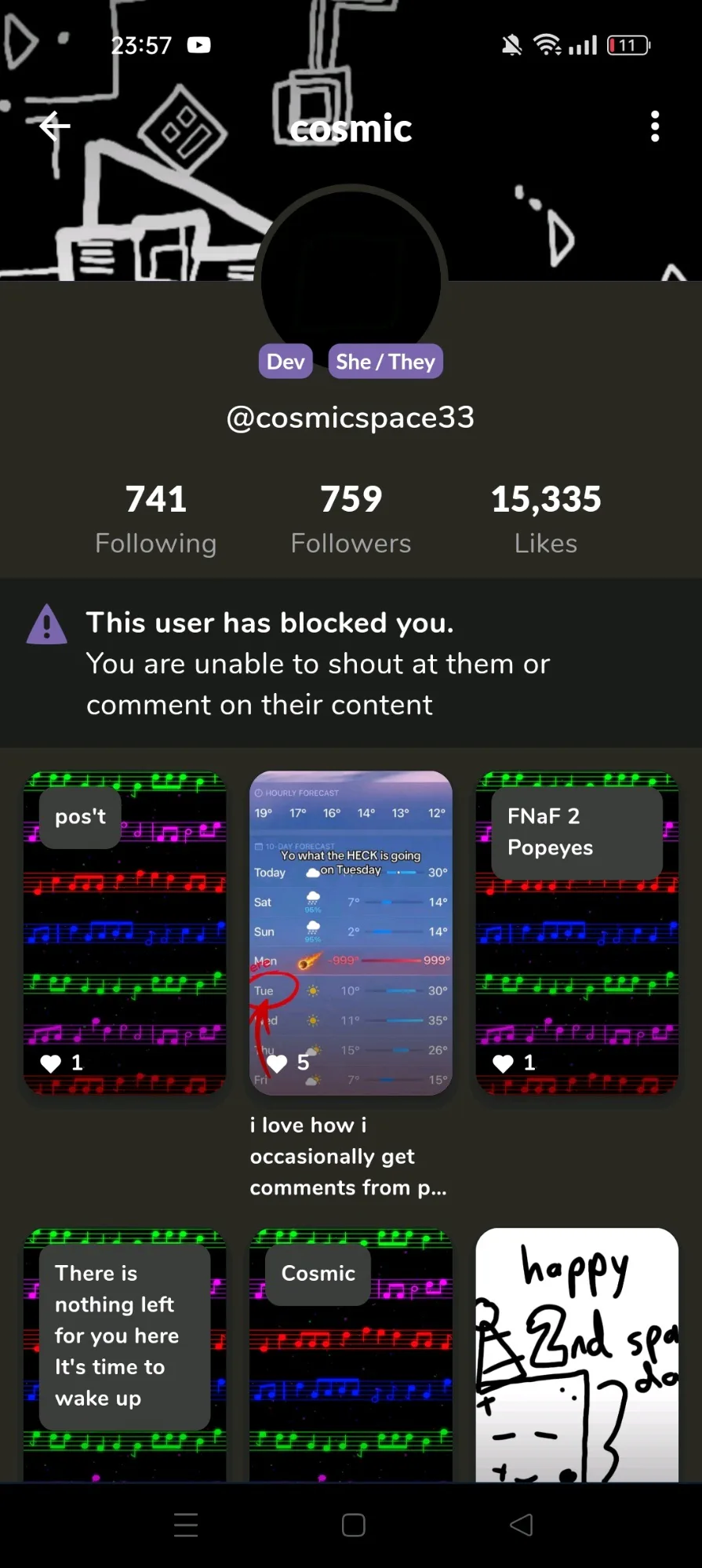
Task: Select the She / They pronoun badge
Action: click(385, 362)
